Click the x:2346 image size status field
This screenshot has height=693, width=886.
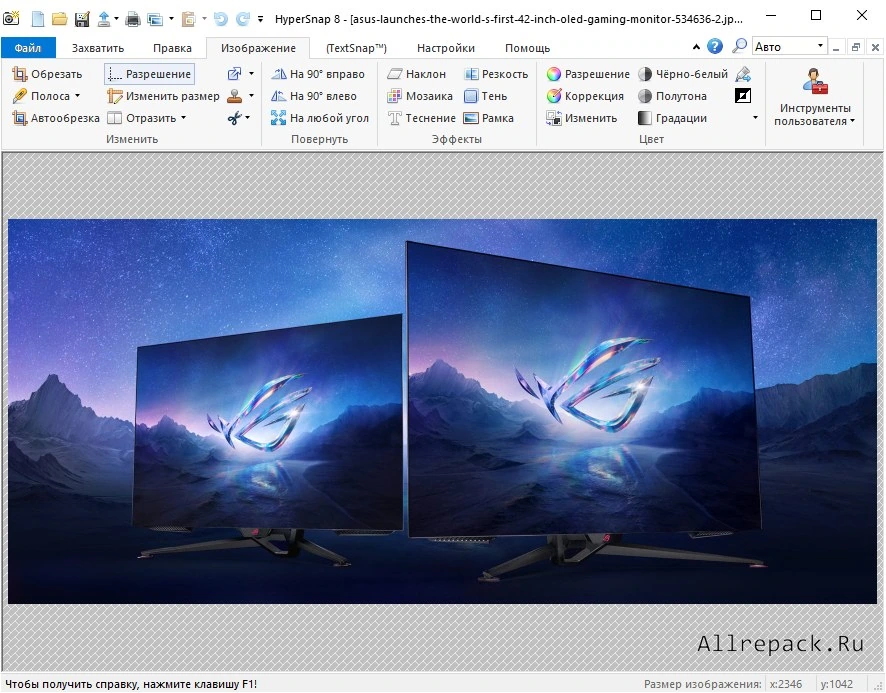(x=786, y=684)
